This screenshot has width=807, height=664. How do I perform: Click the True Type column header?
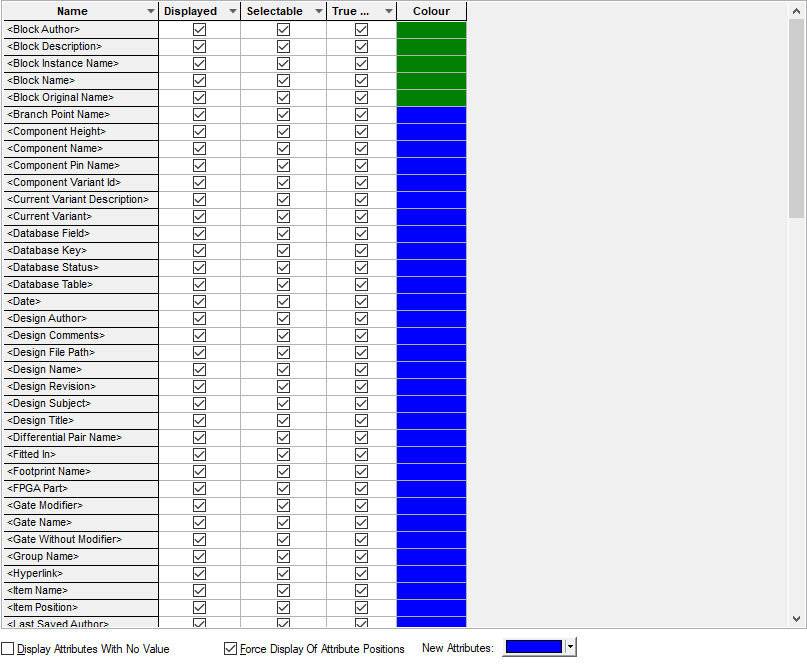point(350,12)
